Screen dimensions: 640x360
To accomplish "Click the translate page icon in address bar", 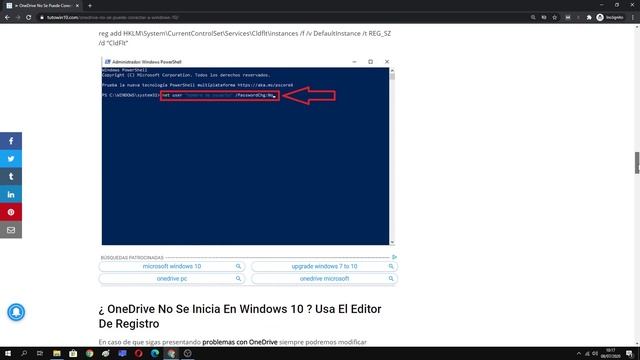I will [x=544, y=18].
